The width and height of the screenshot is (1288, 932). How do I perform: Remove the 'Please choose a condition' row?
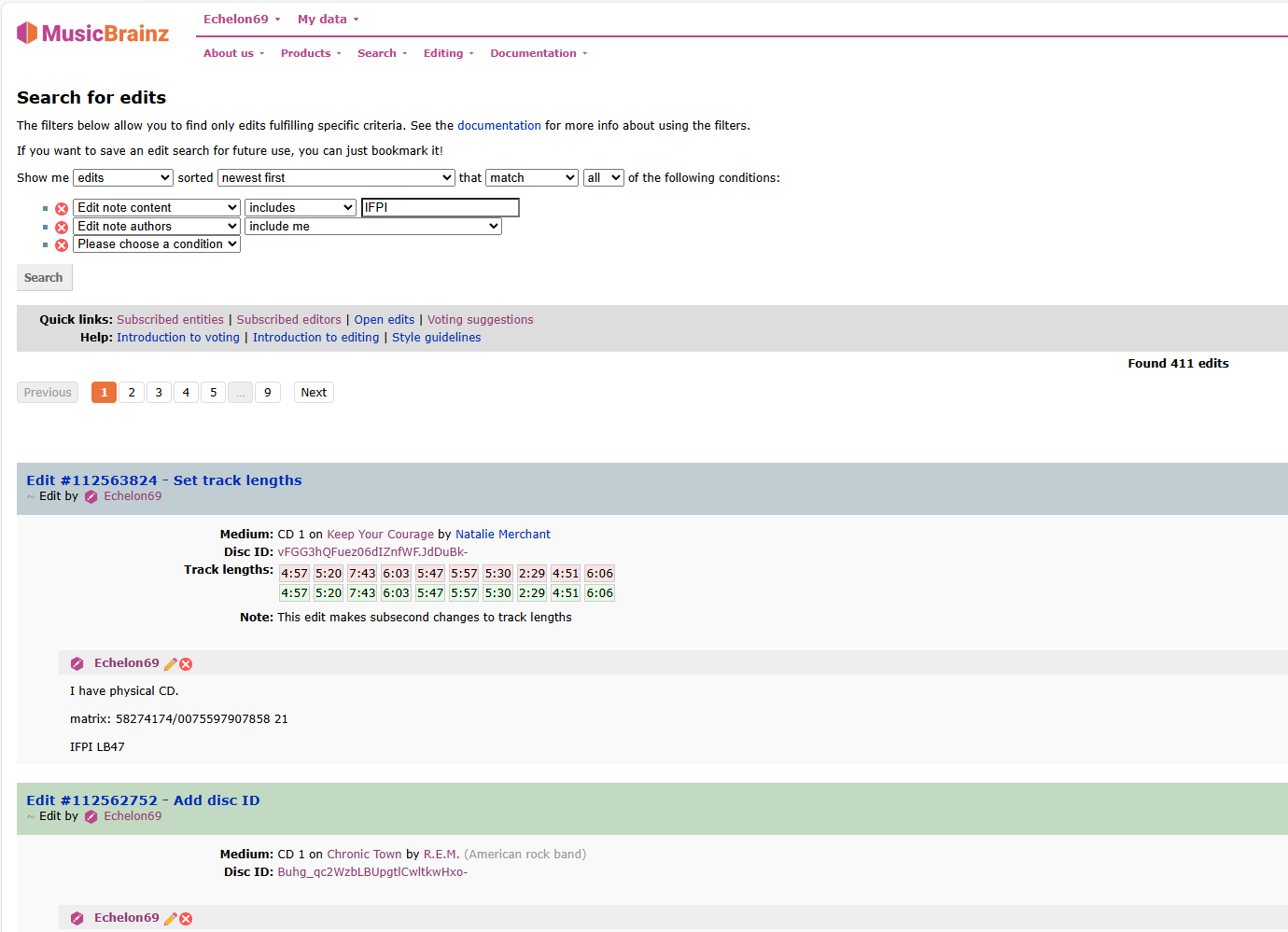[62, 245]
